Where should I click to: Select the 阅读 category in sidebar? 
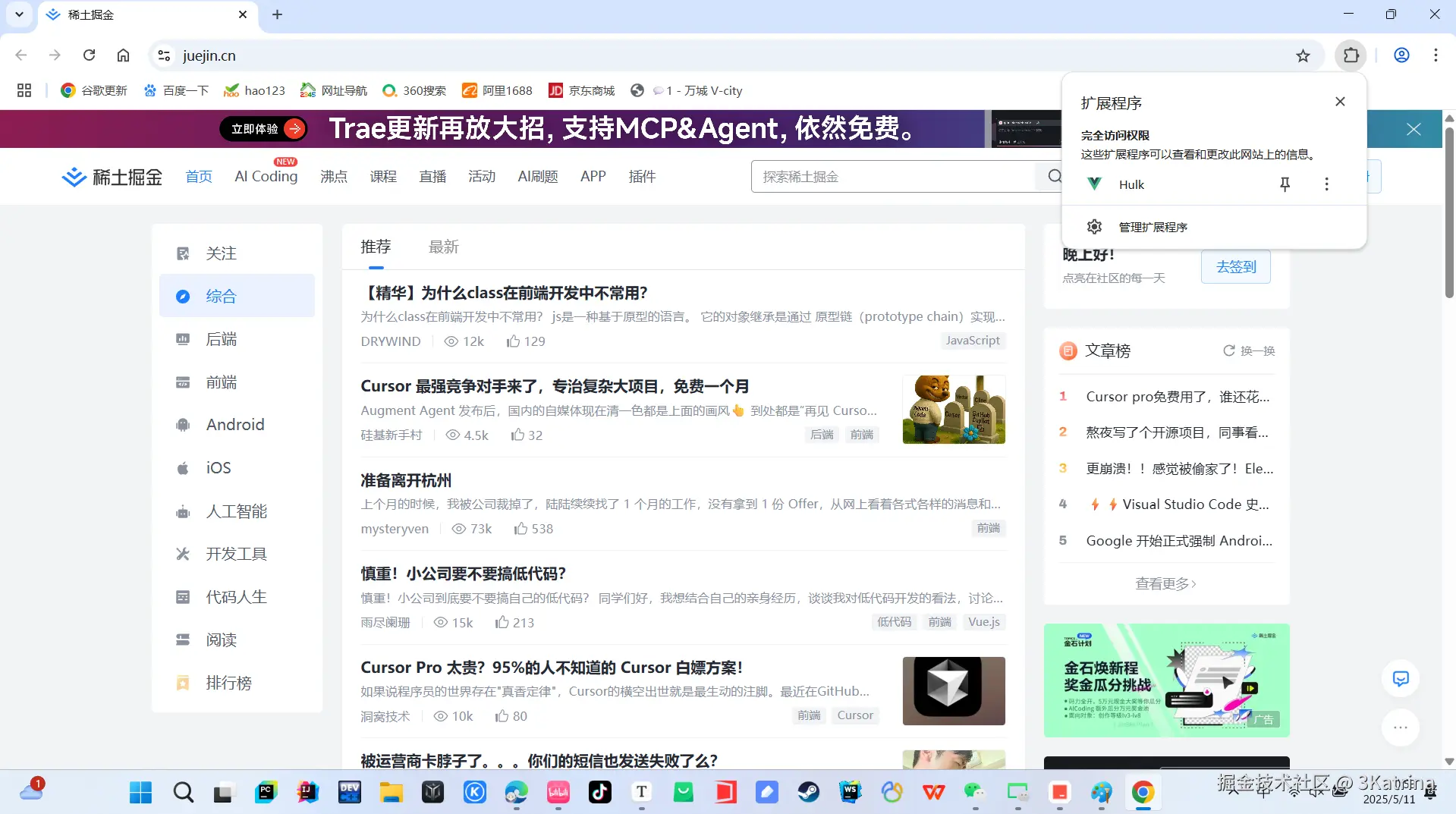(x=237, y=640)
